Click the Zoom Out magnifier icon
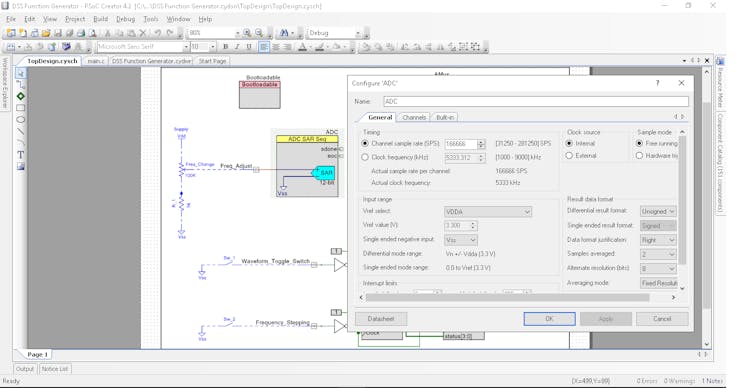Screen dimensions: 740x388 (259, 33)
